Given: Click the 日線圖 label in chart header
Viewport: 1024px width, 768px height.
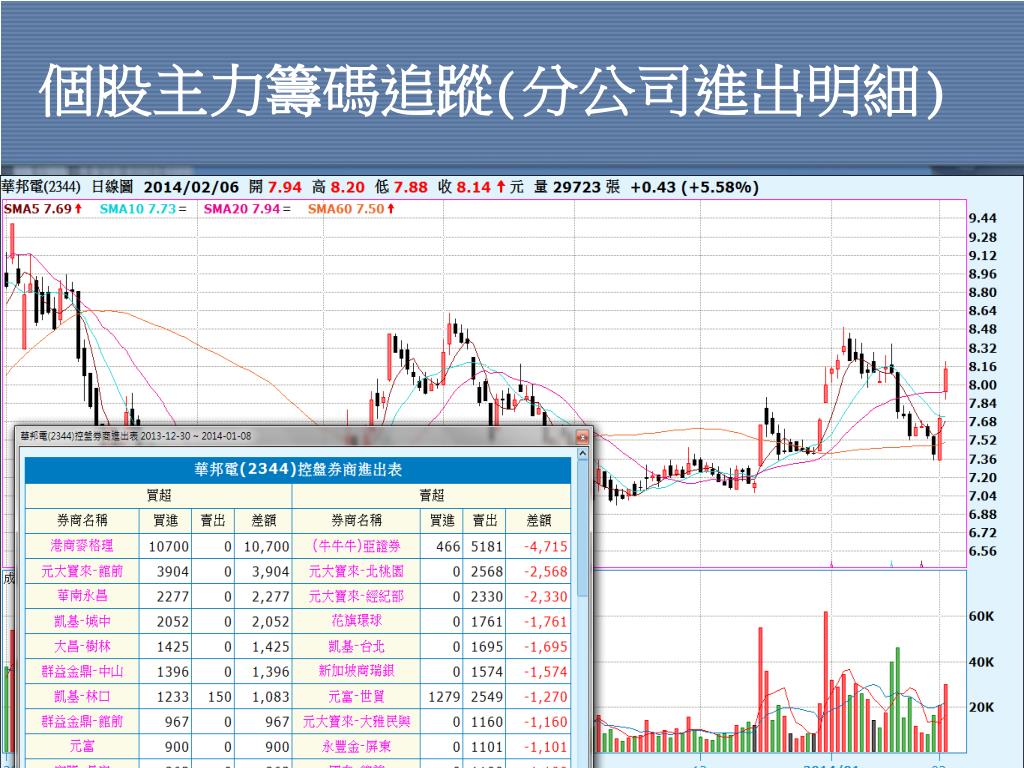Looking at the screenshot, I should point(111,187).
